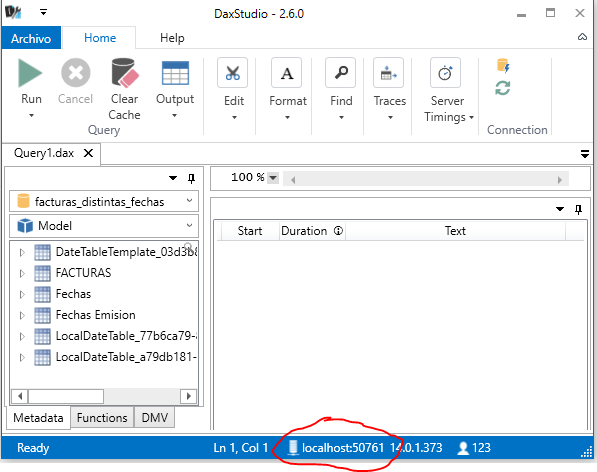Open the Archivo file menu
Viewport: 597px width, 472px height.
31,38
